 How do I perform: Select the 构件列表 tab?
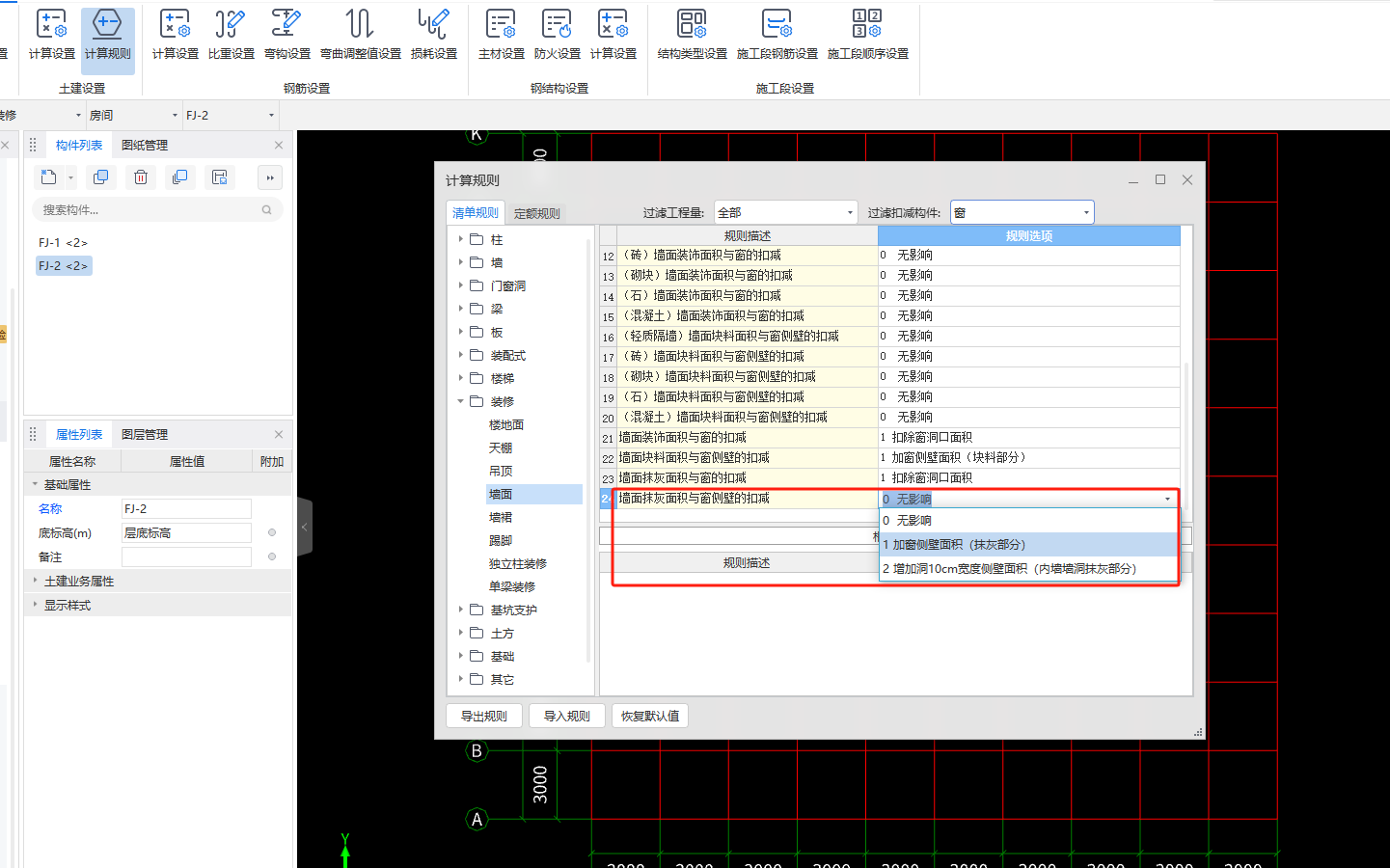[79, 145]
